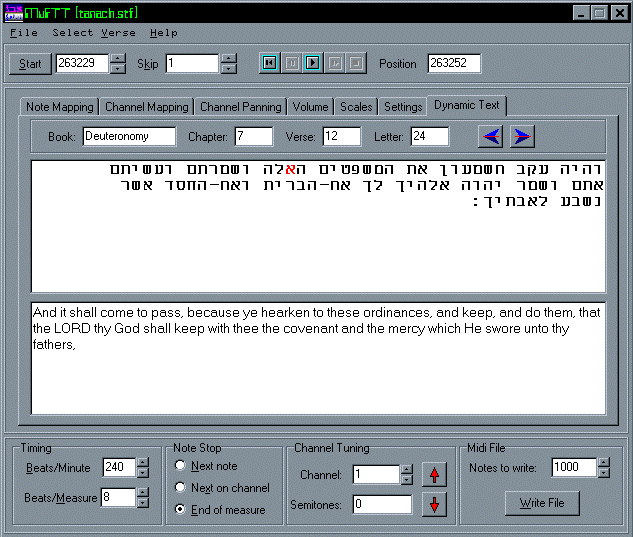The width and height of the screenshot is (633, 537).
Task: Switch to the Note Mapping tab
Action: pos(60,107)
